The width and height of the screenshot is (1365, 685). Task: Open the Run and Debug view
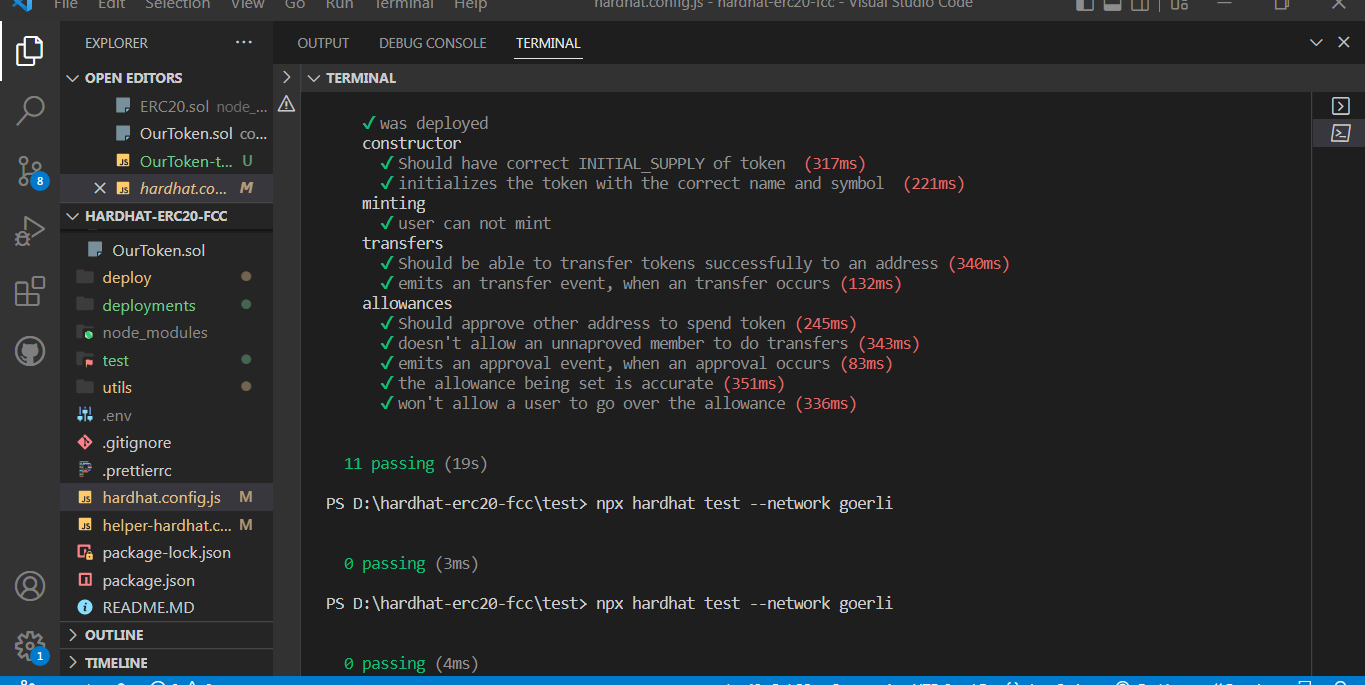click(x=30, y=231)
